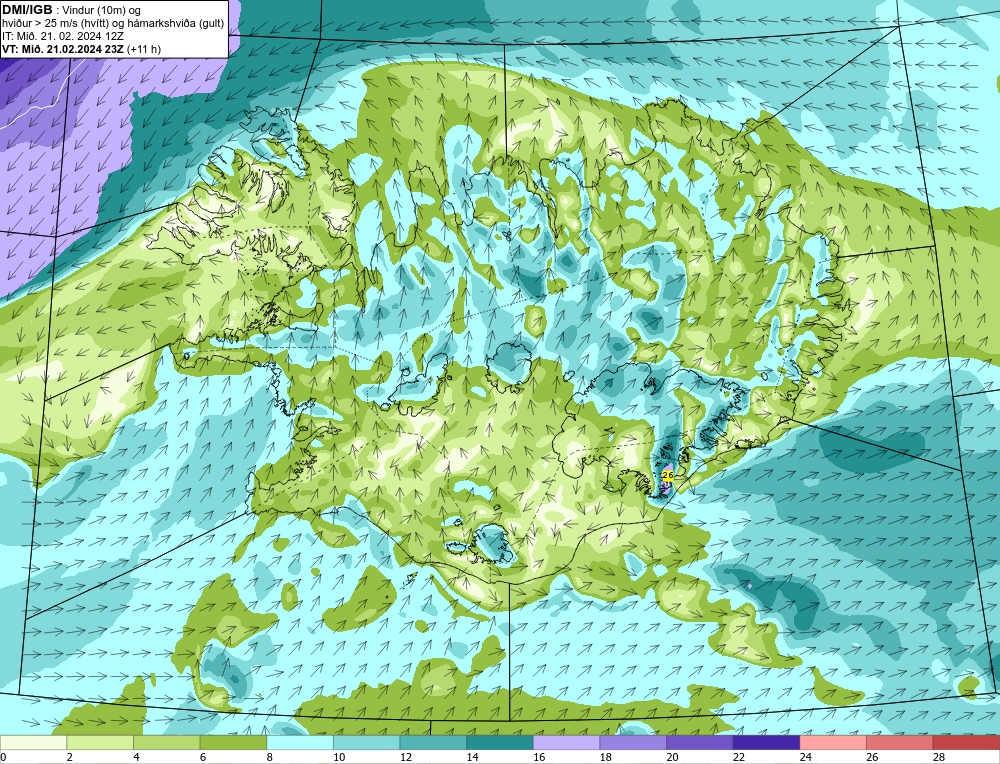Select the 2–4 m/s light green swatch
This screenshot has width=1000, height=764.
pos(100,742)
